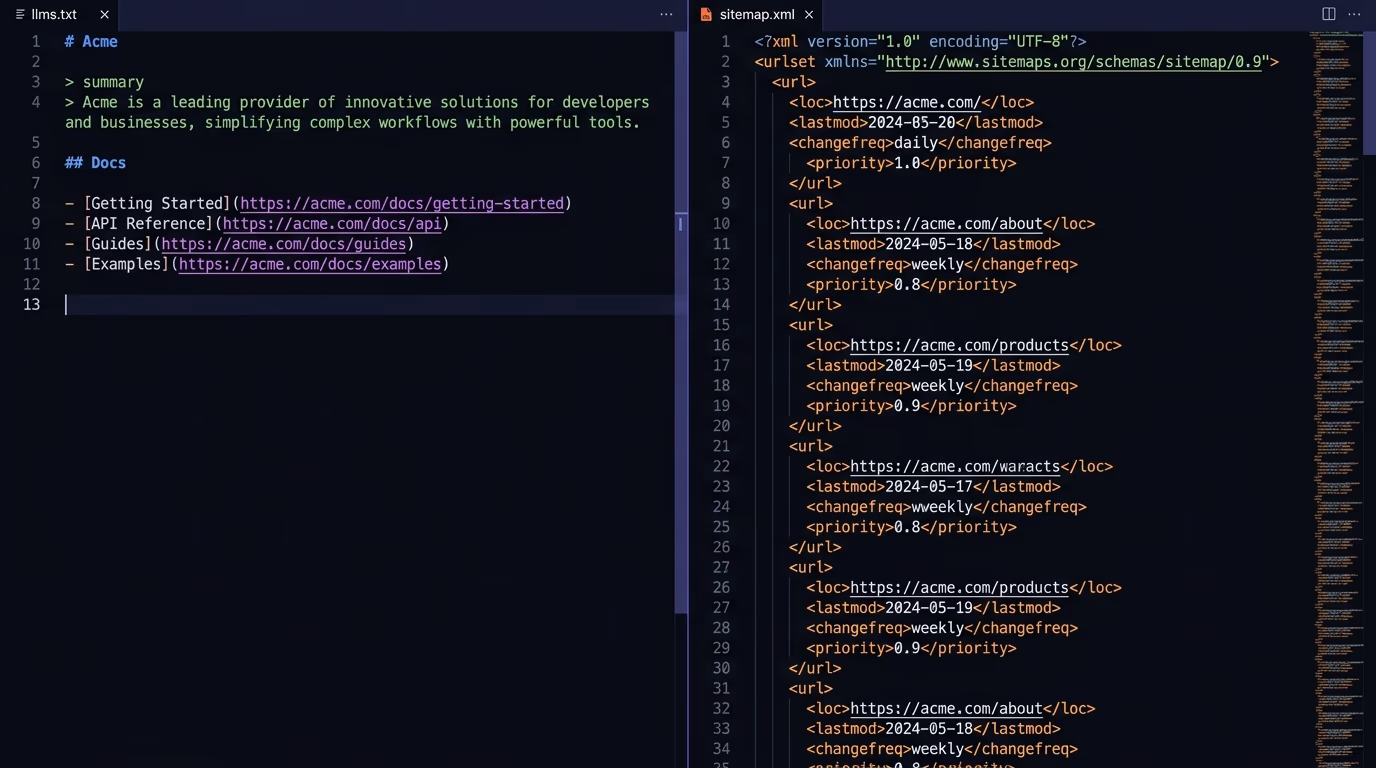
Task: Close the sitemap.xml tab
Action: [x=809, y=14]
